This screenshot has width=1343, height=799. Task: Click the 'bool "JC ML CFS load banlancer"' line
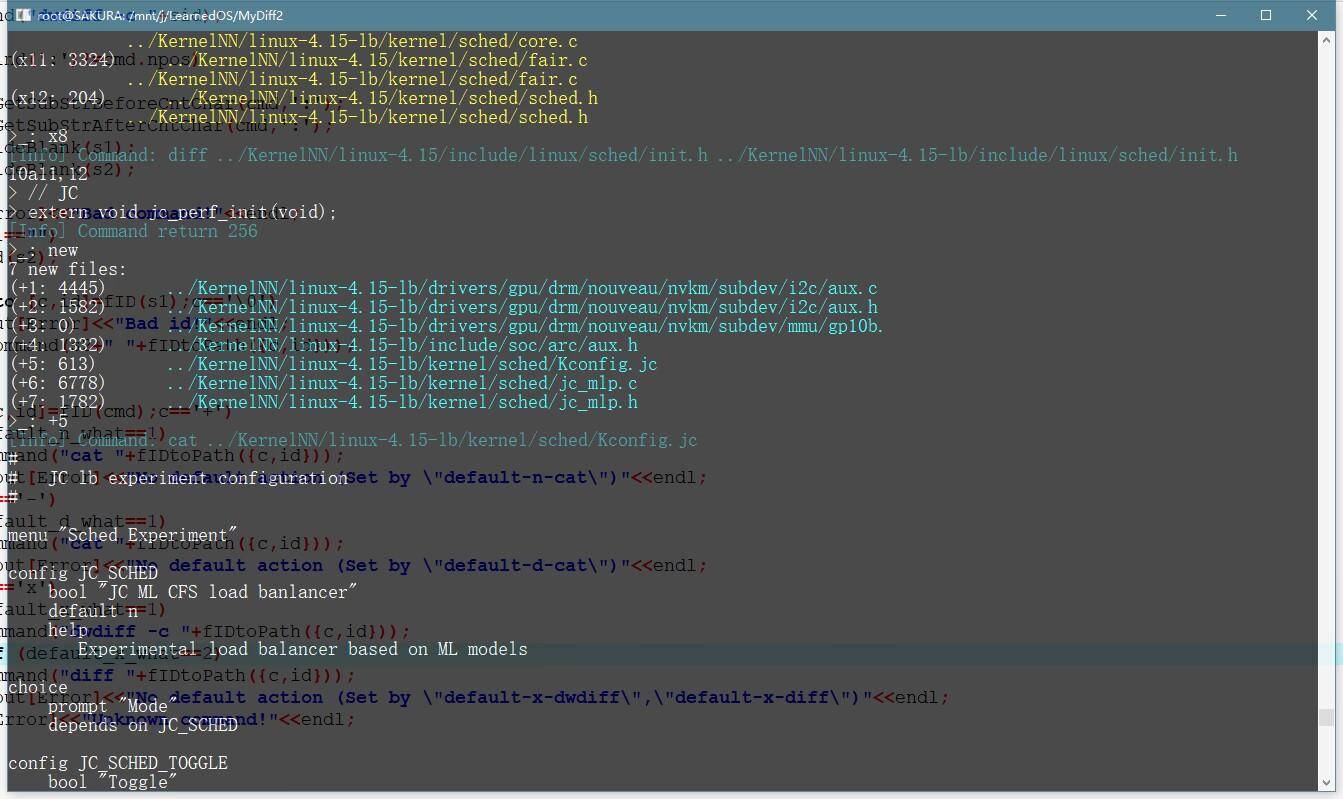point(203,592)
